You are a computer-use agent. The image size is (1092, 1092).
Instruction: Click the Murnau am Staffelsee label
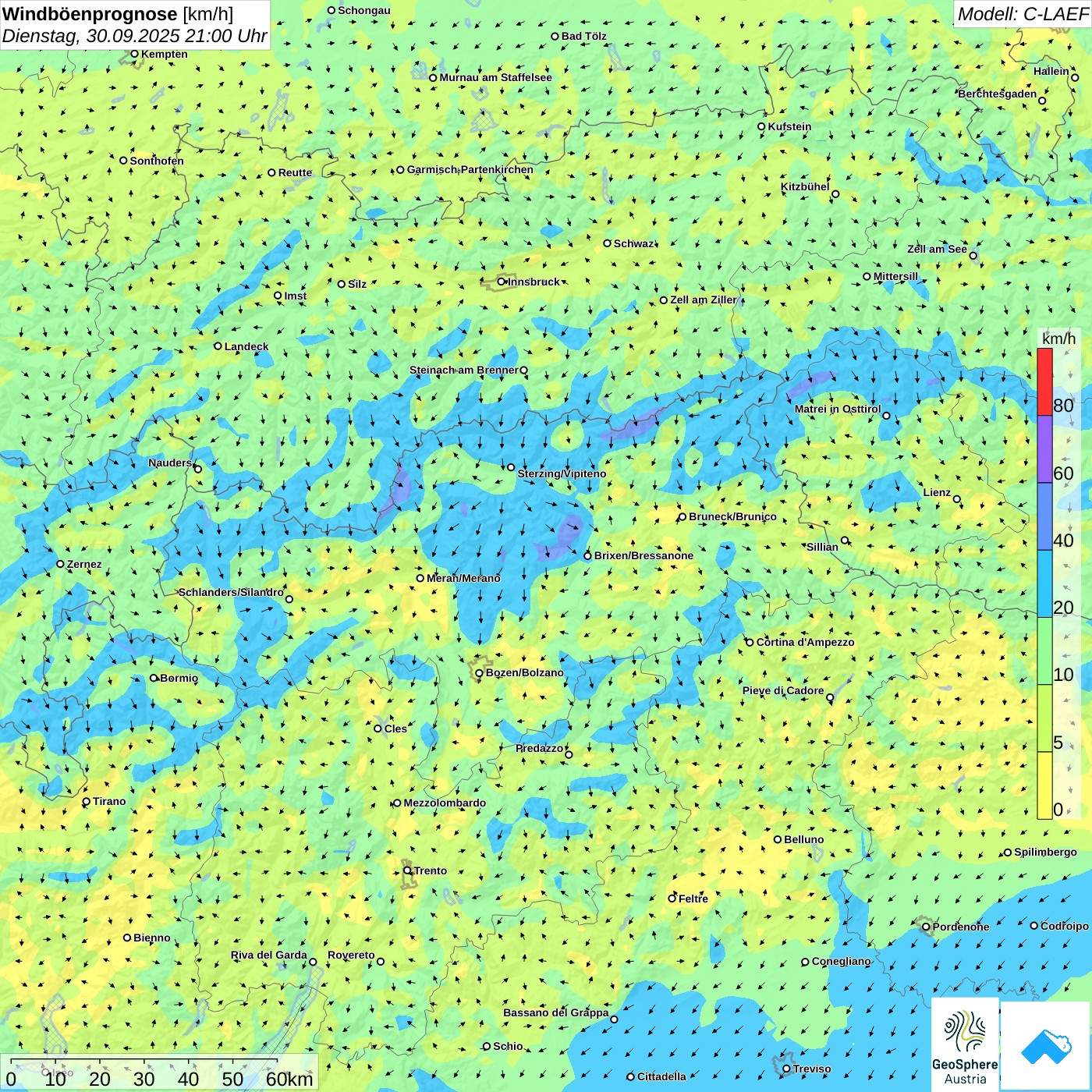click(x=495, y=77)
